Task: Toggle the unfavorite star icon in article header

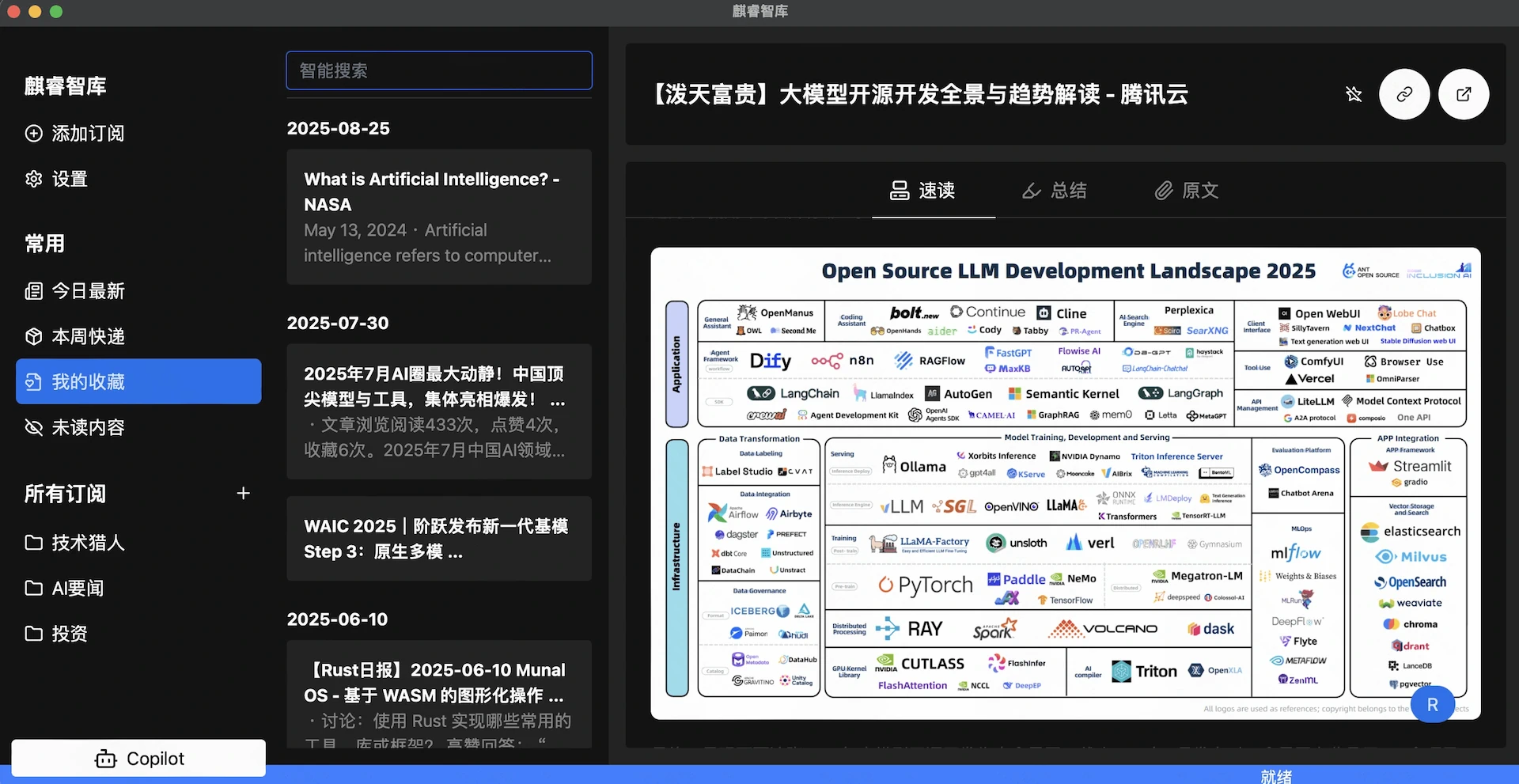Action: pyautogui.click(x=1354, y=94)
